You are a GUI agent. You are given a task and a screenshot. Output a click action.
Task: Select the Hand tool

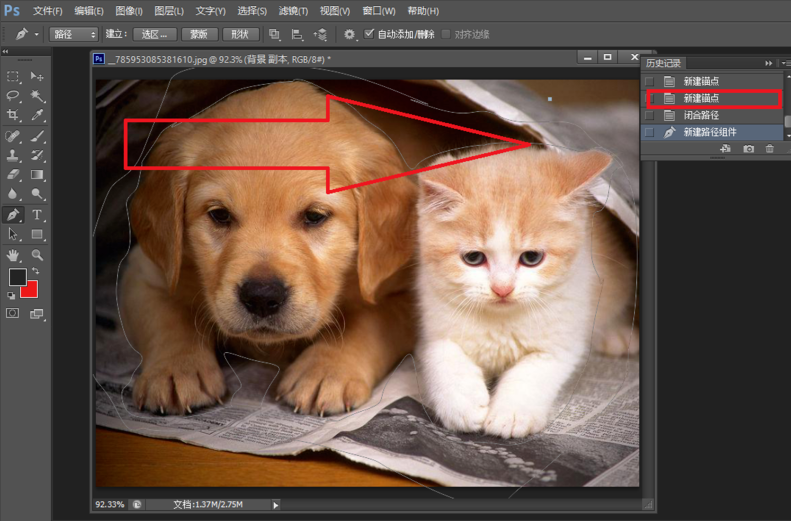(x=13, y=255)
